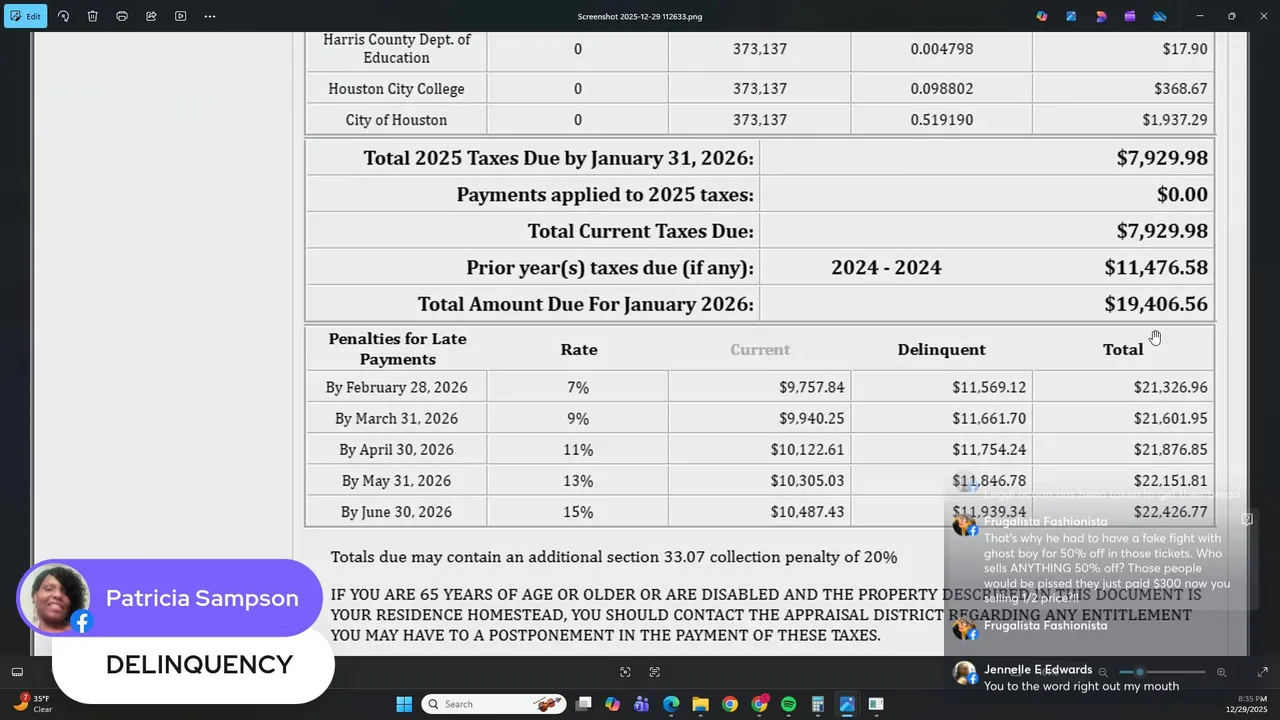The image size is (1280, 720).
Task: Click the scan text icon in bottom bar
Action: click(x=655, y=672)
